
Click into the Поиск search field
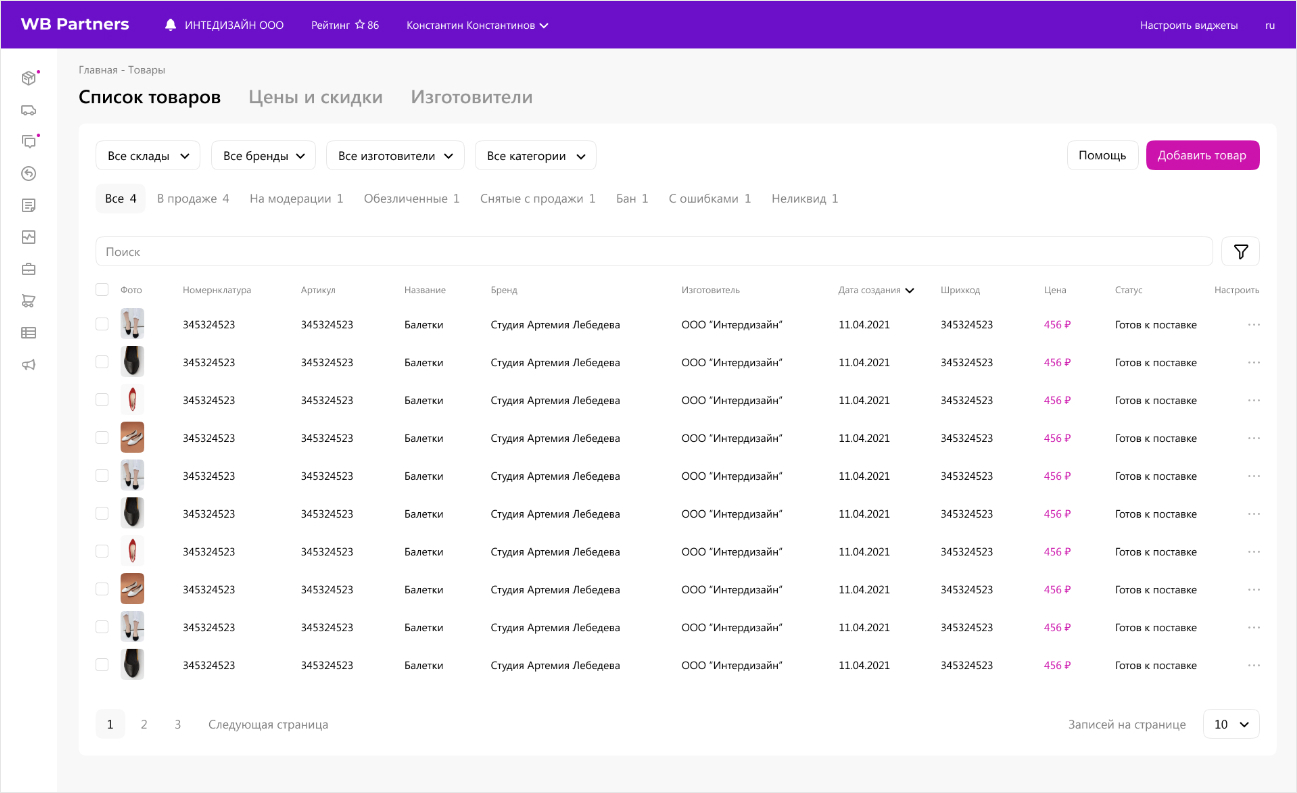(x=650, y=252)
